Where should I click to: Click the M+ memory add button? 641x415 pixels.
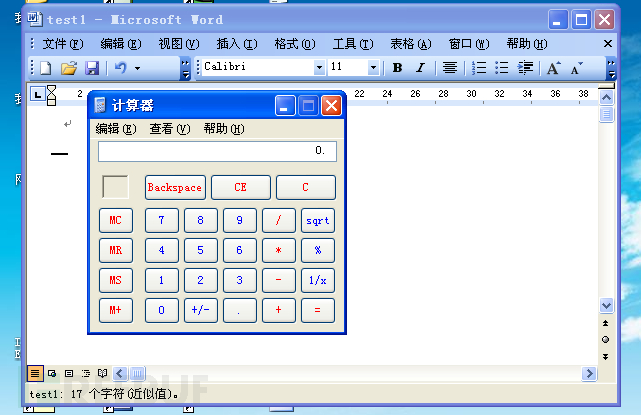[x=116, y=310]
